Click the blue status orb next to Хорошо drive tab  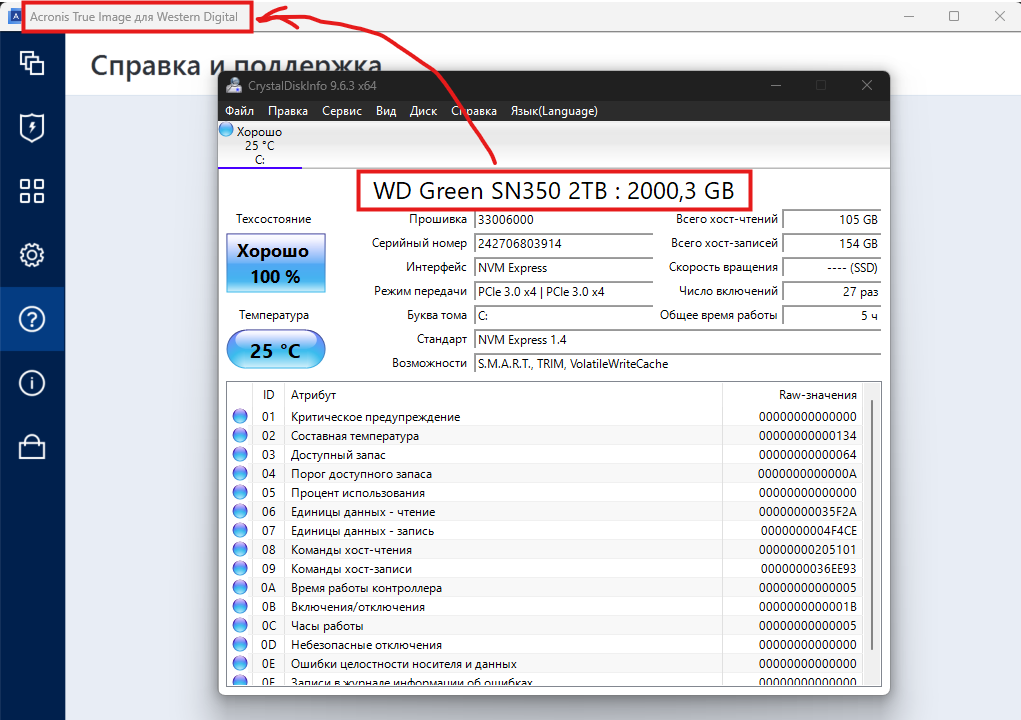226,130
